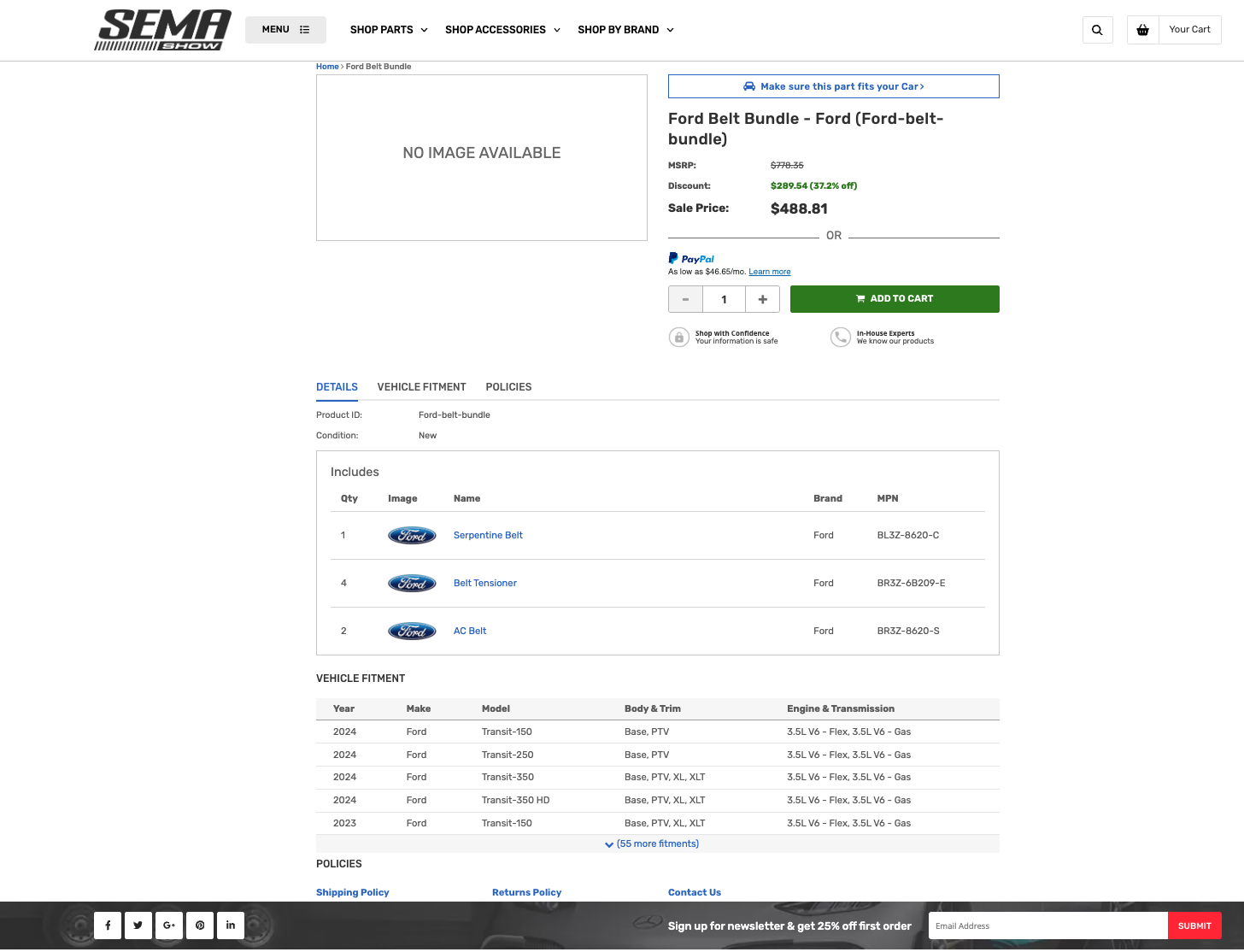Click the Transit-250 fitment row model
The image size is (1244, 952).
coord(508,755)
